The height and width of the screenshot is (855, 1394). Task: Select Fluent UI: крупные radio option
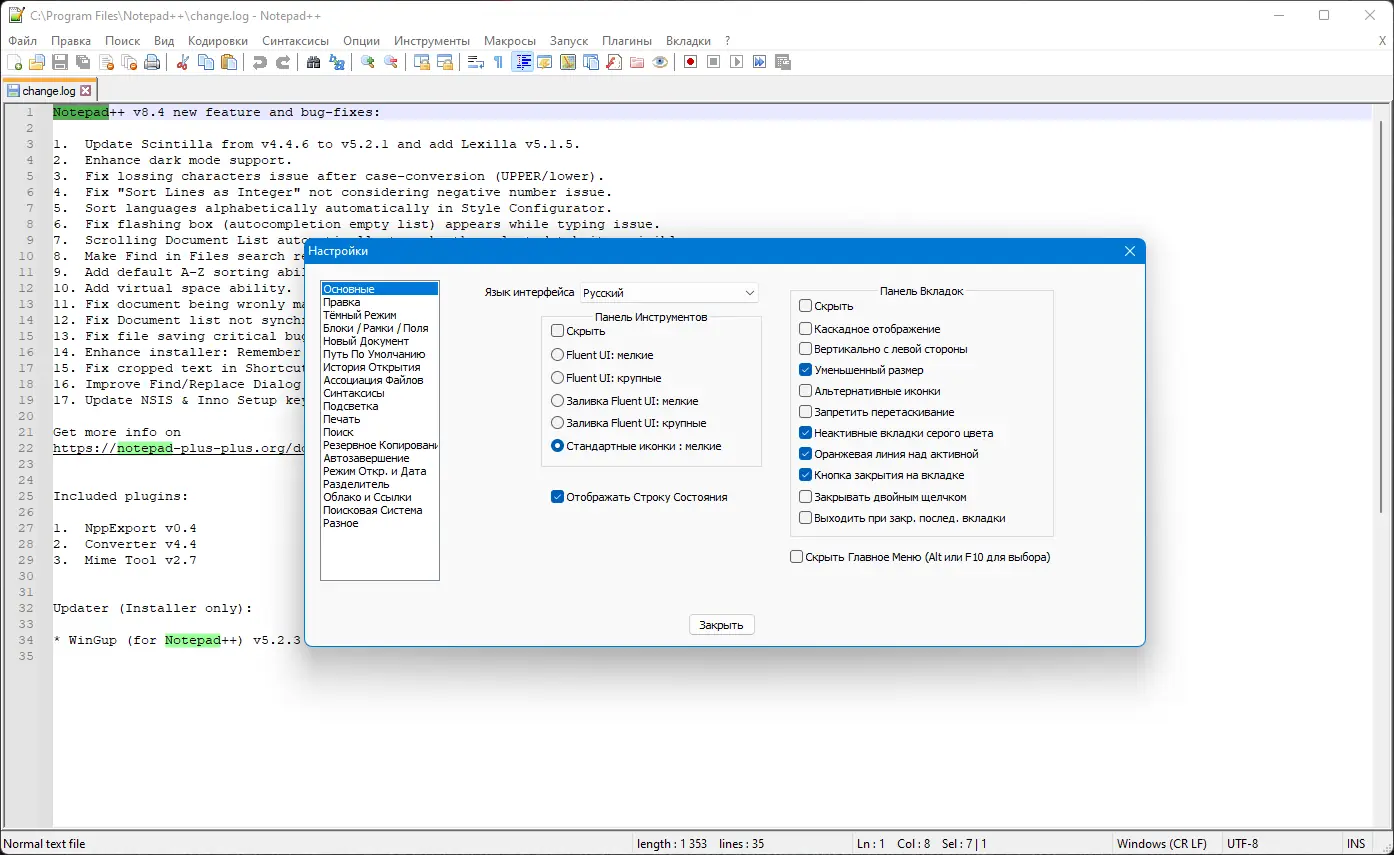coord(558,378)
